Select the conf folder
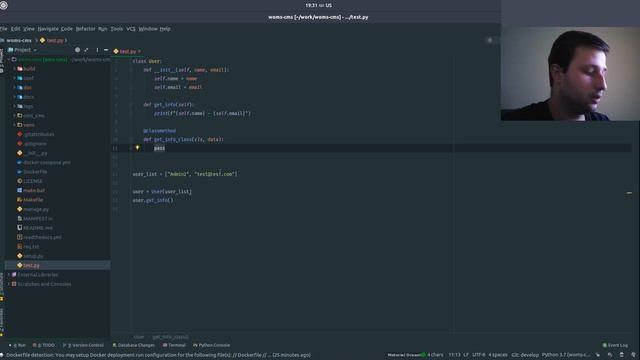 (x=28, y=78)
